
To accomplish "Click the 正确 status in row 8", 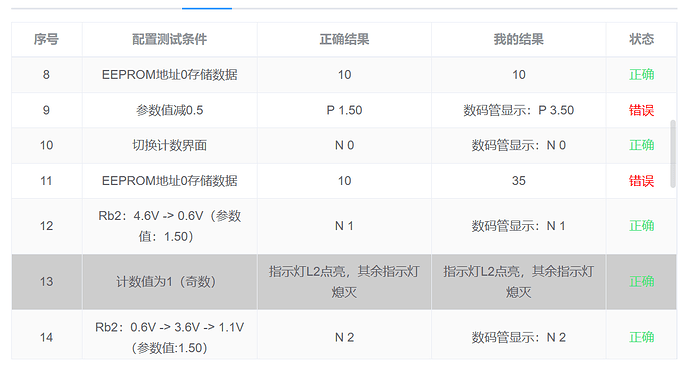I will (x=641, y=75).
